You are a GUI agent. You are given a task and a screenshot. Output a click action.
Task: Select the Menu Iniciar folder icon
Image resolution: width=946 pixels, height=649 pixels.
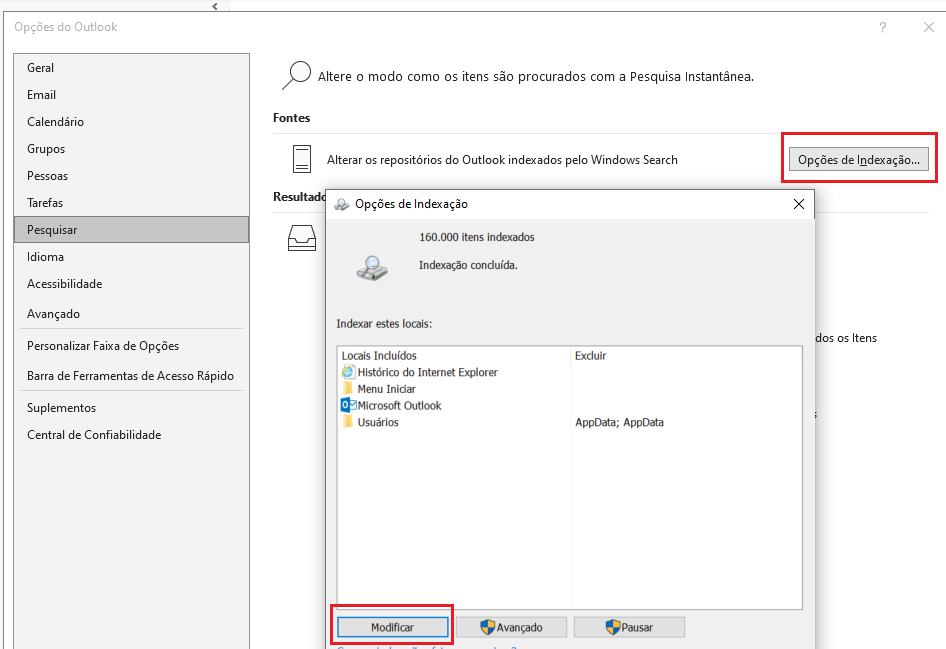coord(348,388)
